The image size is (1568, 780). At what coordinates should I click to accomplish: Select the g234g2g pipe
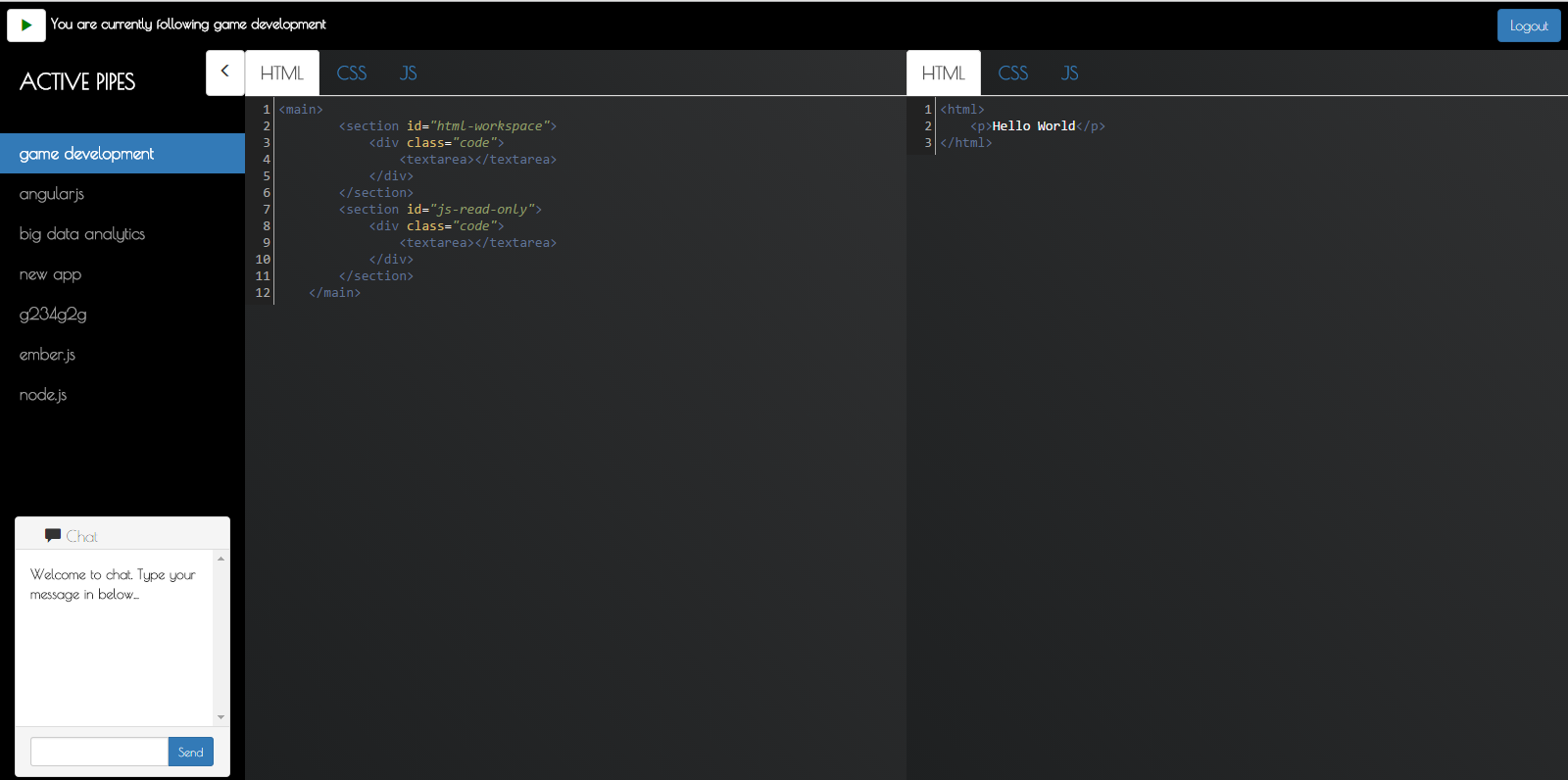click(122, 315)
